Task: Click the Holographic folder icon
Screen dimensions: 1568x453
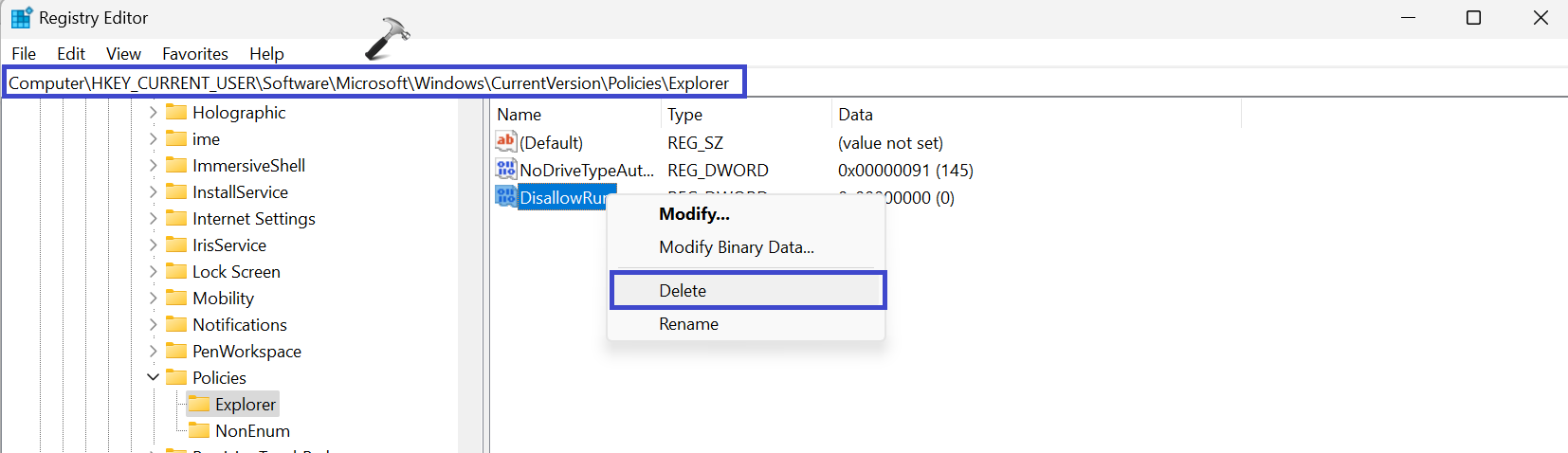Action: tap(176, 112)
